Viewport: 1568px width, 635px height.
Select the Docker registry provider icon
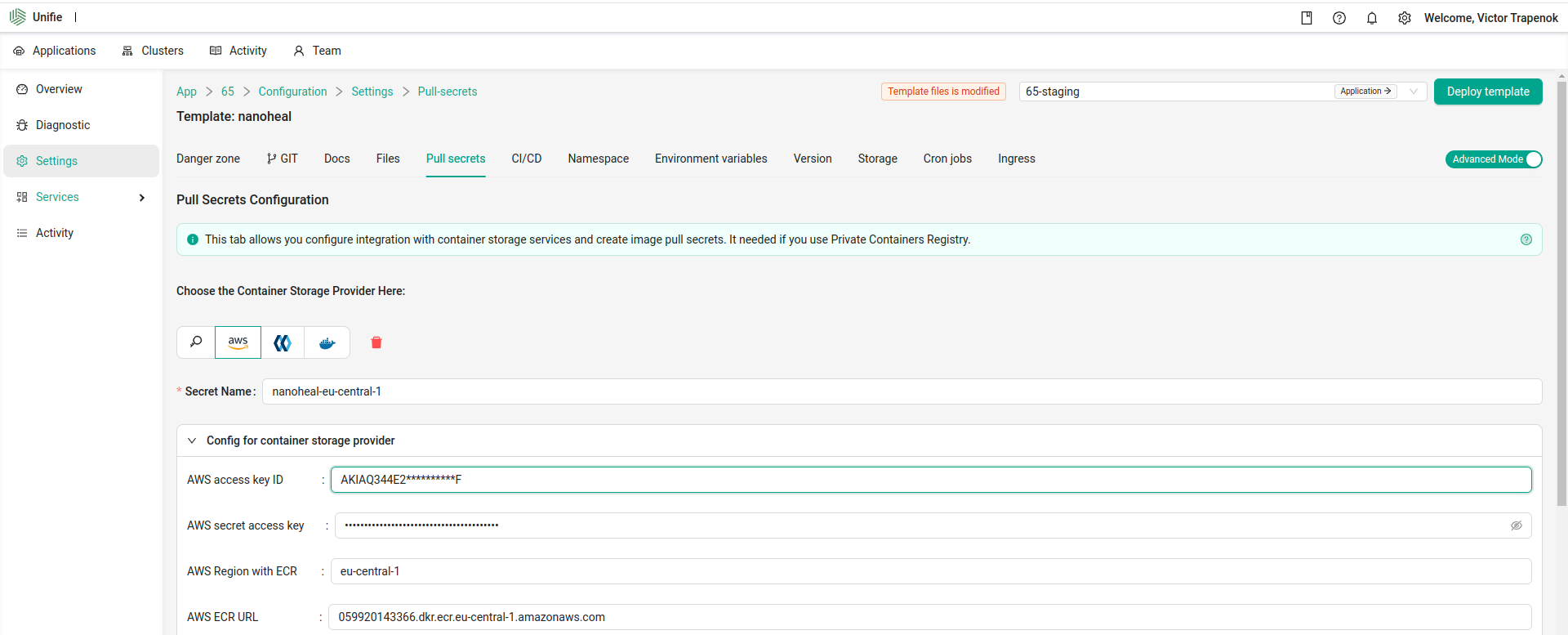pyautogui.click(x=327, y=342)
